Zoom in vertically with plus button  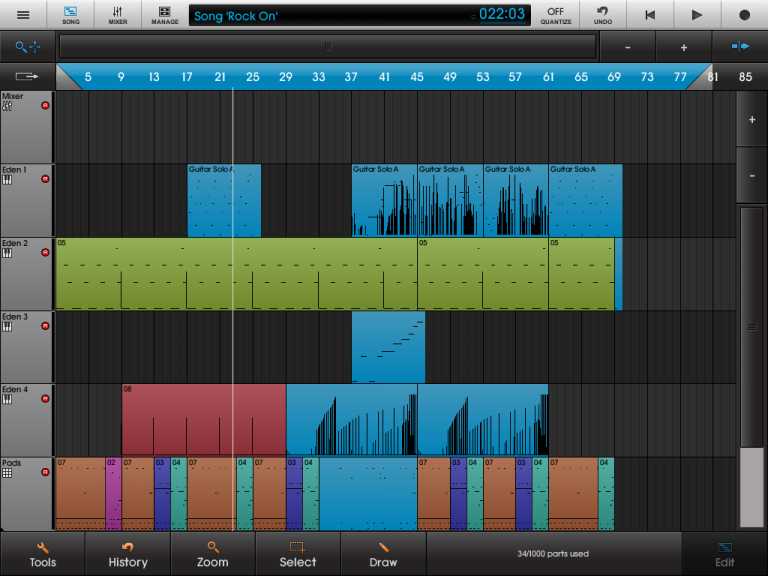[x=752, y=120]
